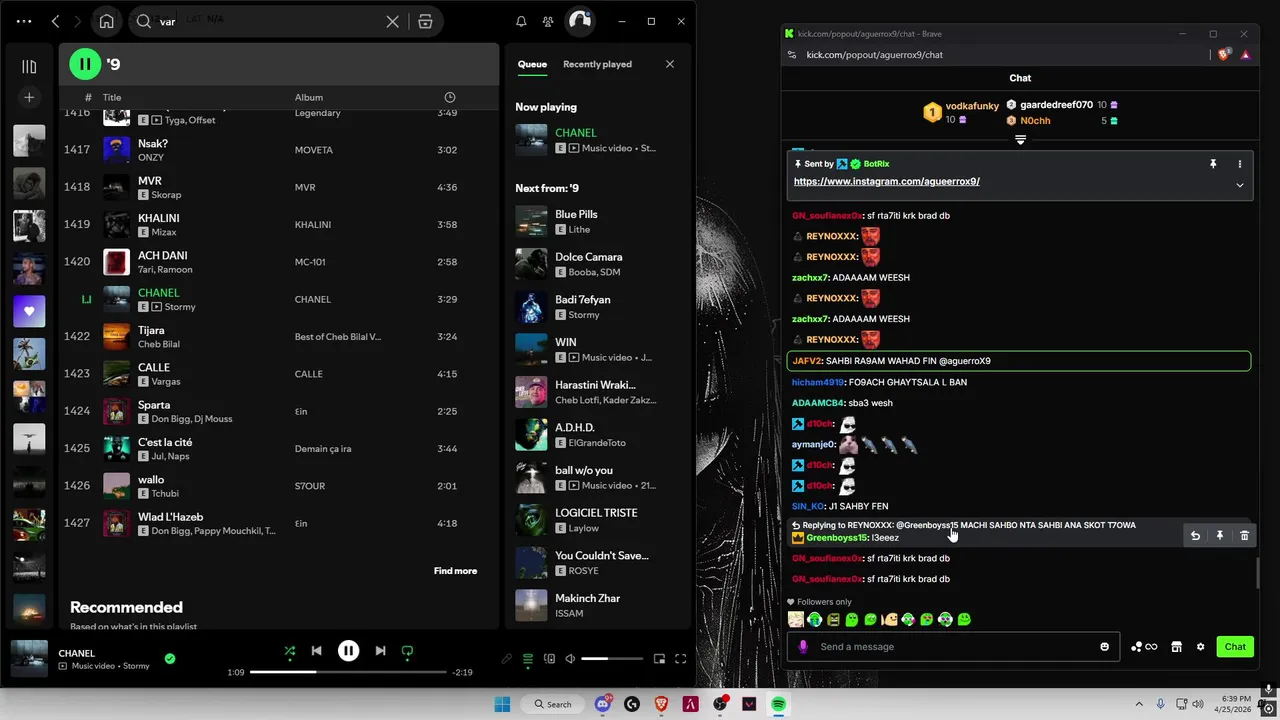Adjust Spotify volume slider
Image resolution: width=1280 pixels, height=720 pixels.
coord(611,659)
